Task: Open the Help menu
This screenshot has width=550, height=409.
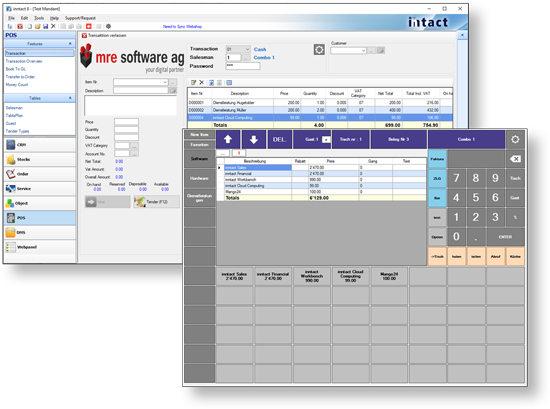Action: click(54, 18)
